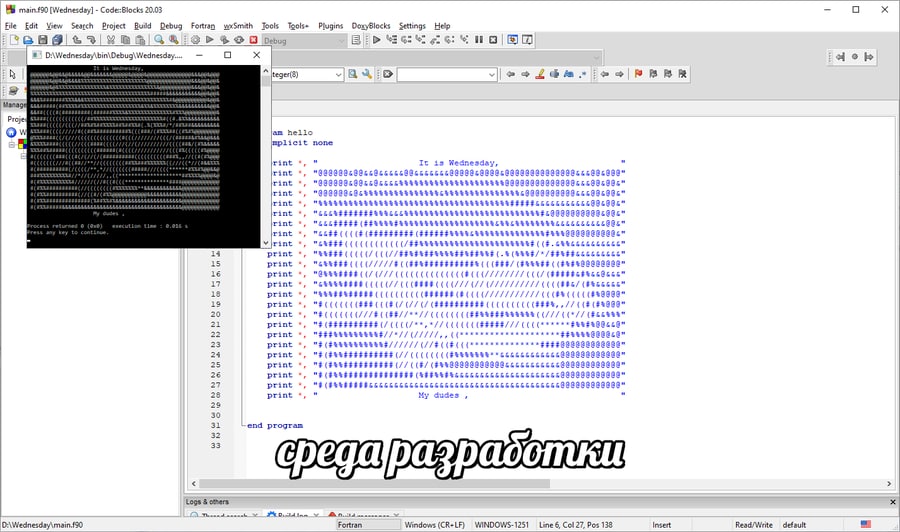
Task: Click the Jump forward icon at toolbar right
Action: click(x=869, y=56)
